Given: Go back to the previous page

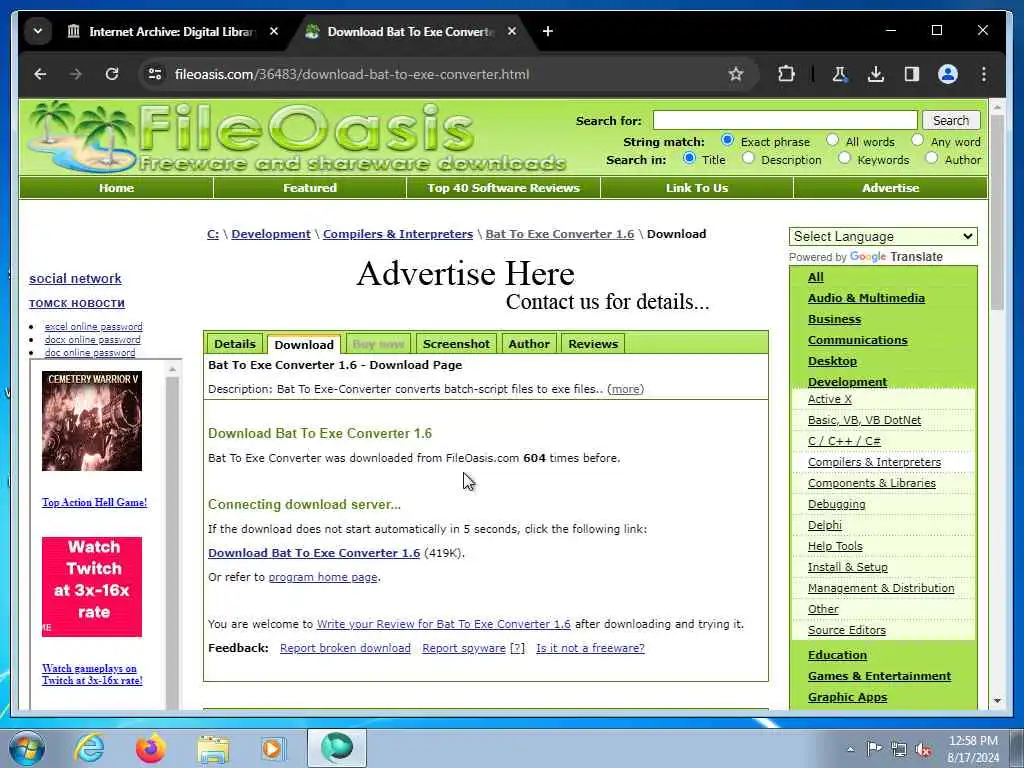Looking at the screenshot, I should click(40, 74).
